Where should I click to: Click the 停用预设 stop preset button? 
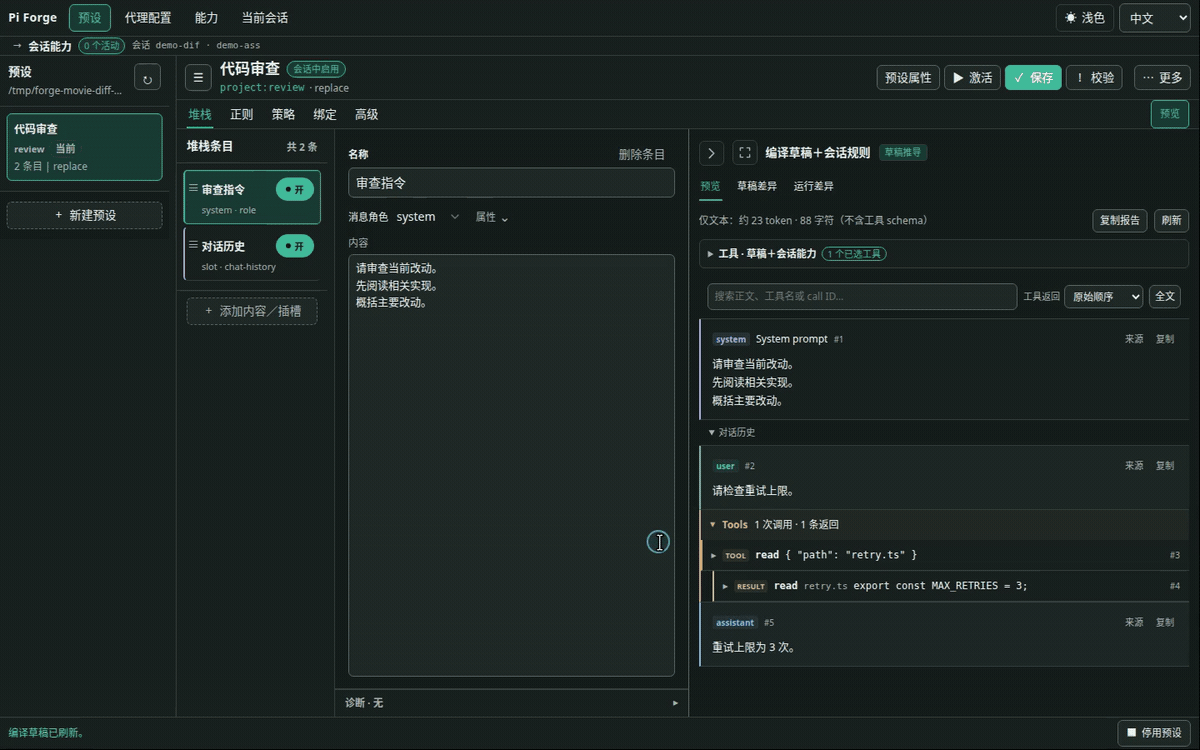(1153, 733)
